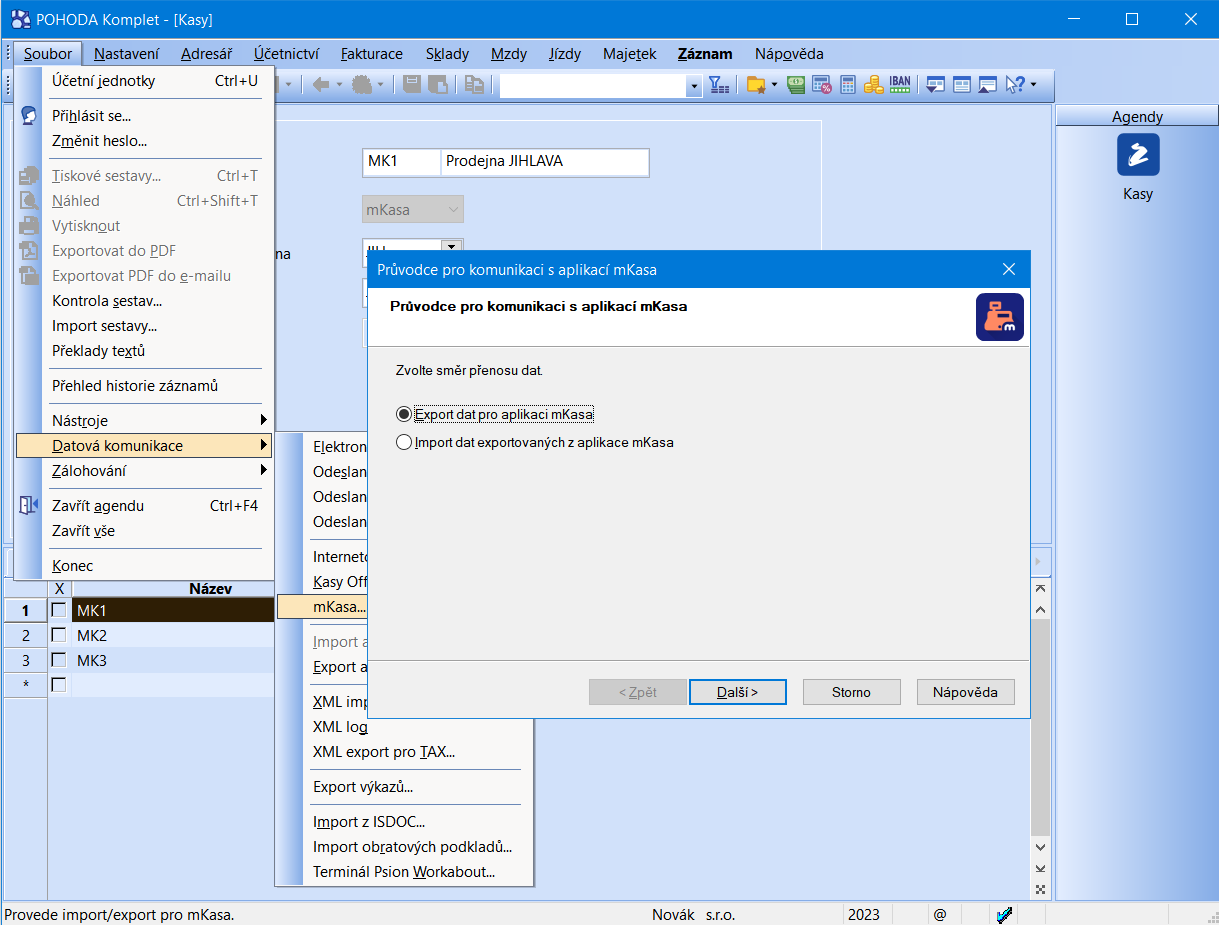
Task: Tick the checkbox in the MK3 row
Action: [x=59, y=660]
